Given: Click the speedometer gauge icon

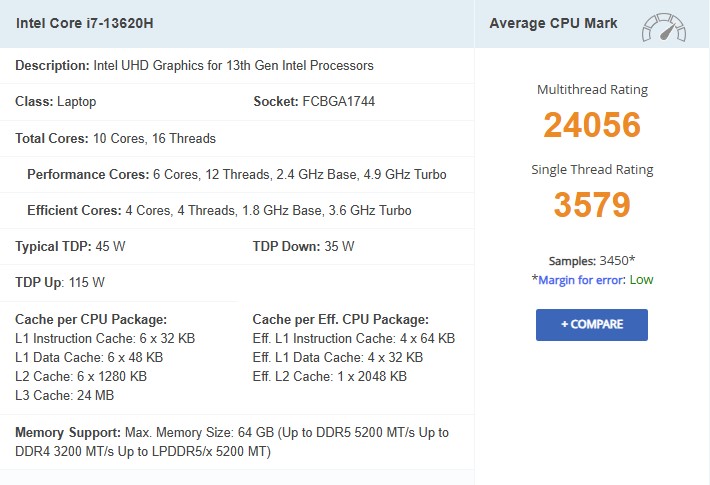Looking at the screenshot, I should pyautogui.click(x=664, y=26).
